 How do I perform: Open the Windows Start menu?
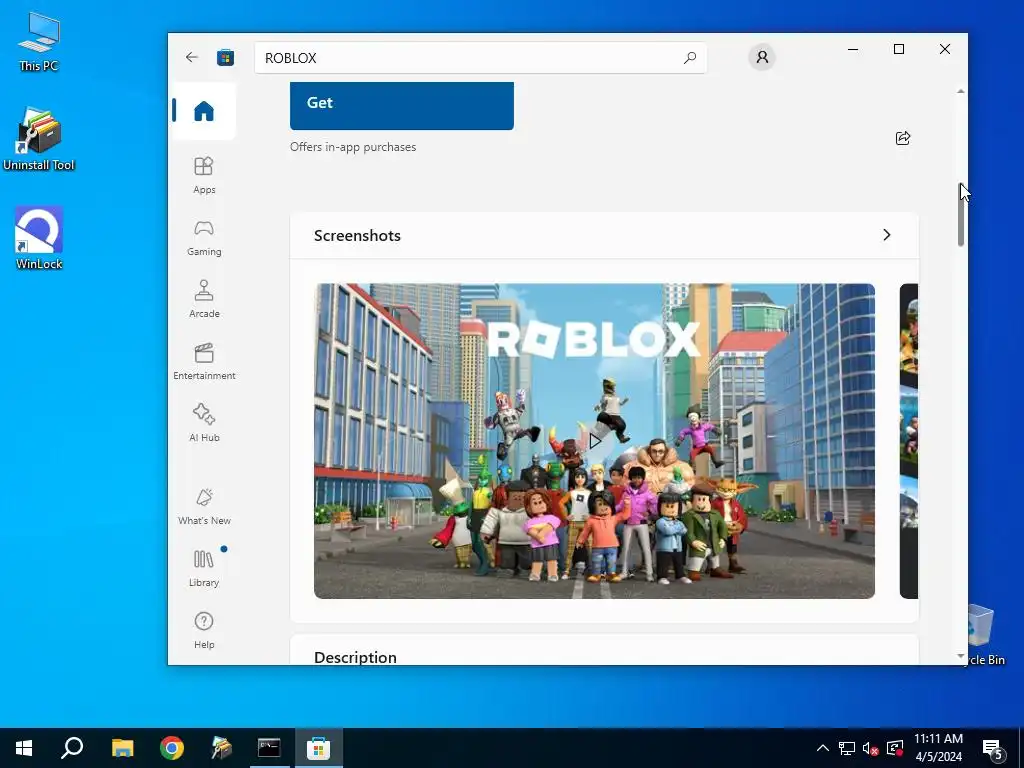24,748
